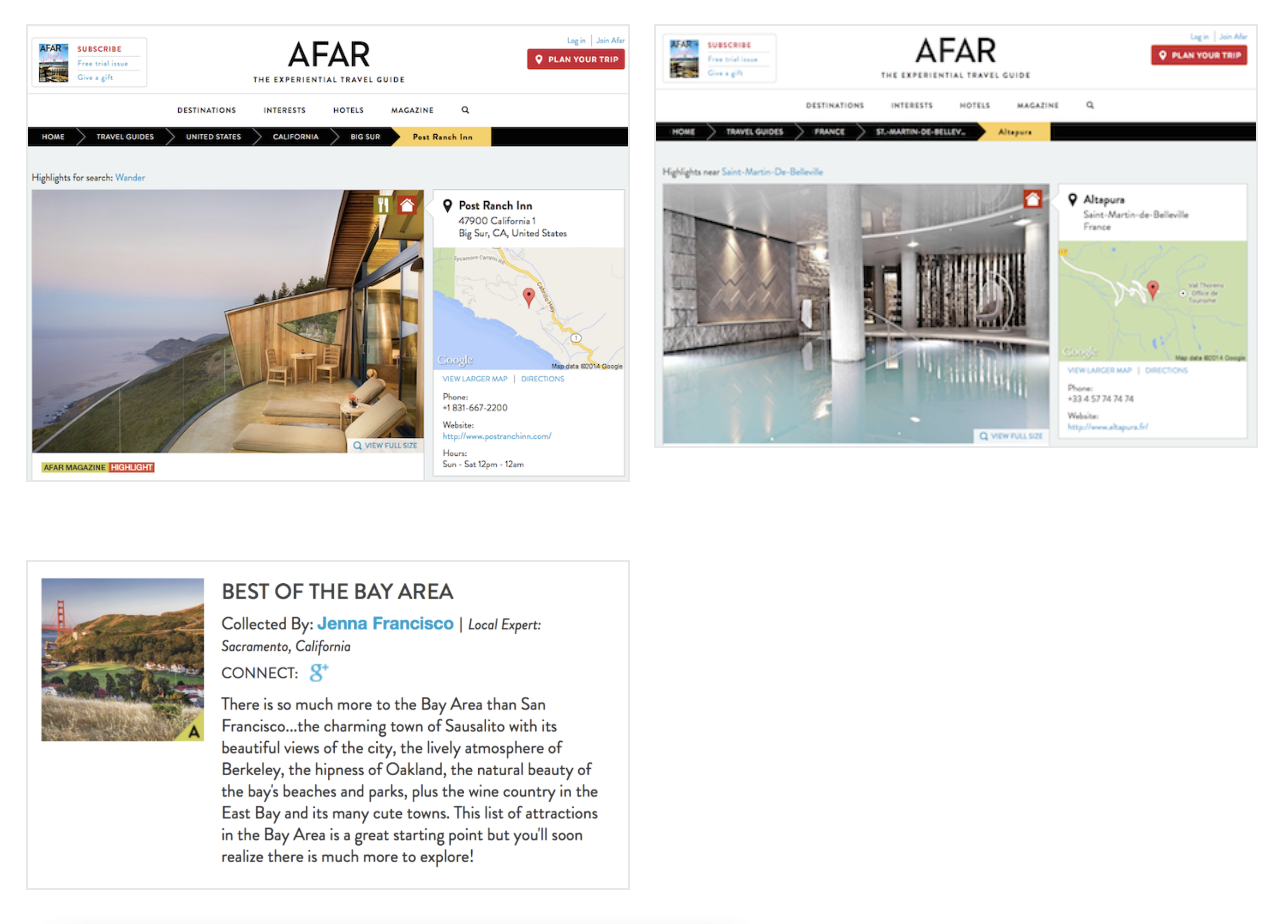Viewport: 1286px width, 924px height.
Task: Go to Home breadcrumb on Post Ranch page
Action: (53, 137)
